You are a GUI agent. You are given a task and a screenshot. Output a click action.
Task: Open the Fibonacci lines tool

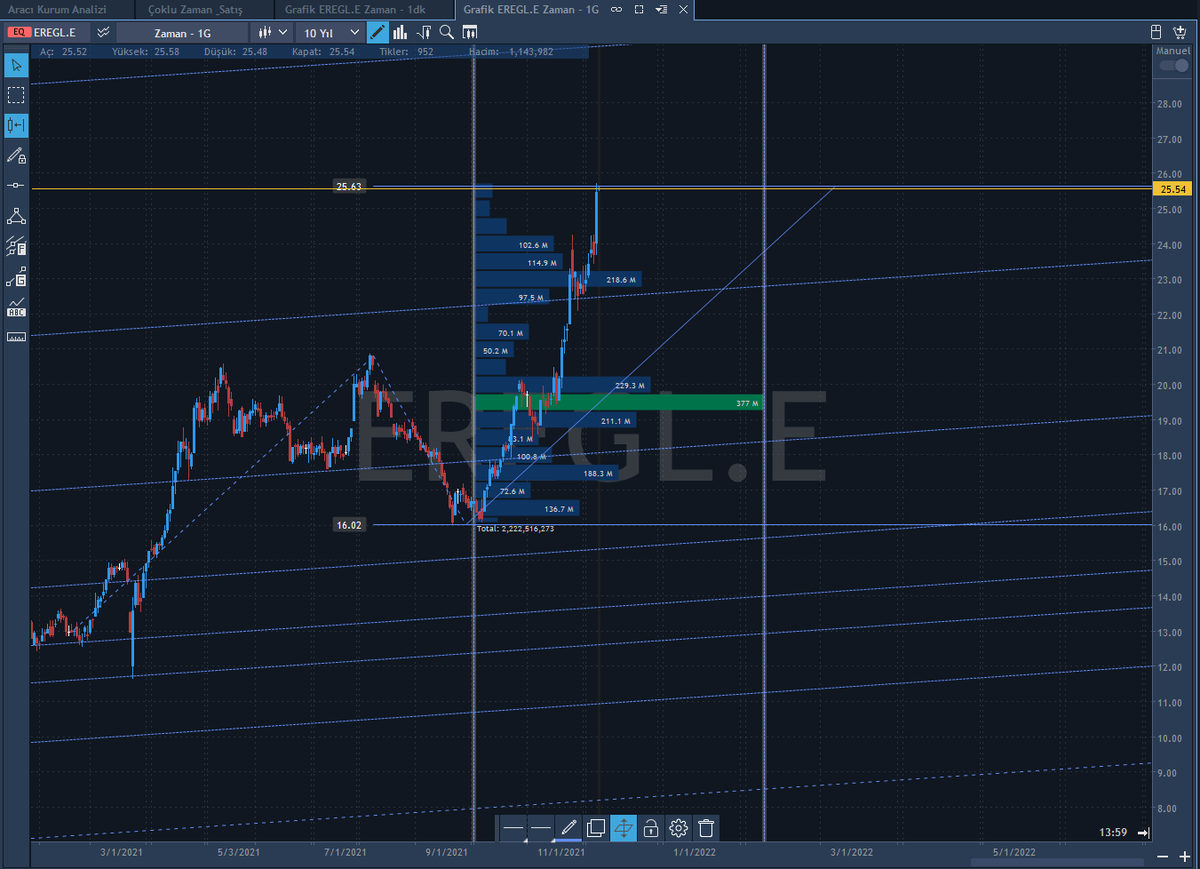click(x=16, y=246)
